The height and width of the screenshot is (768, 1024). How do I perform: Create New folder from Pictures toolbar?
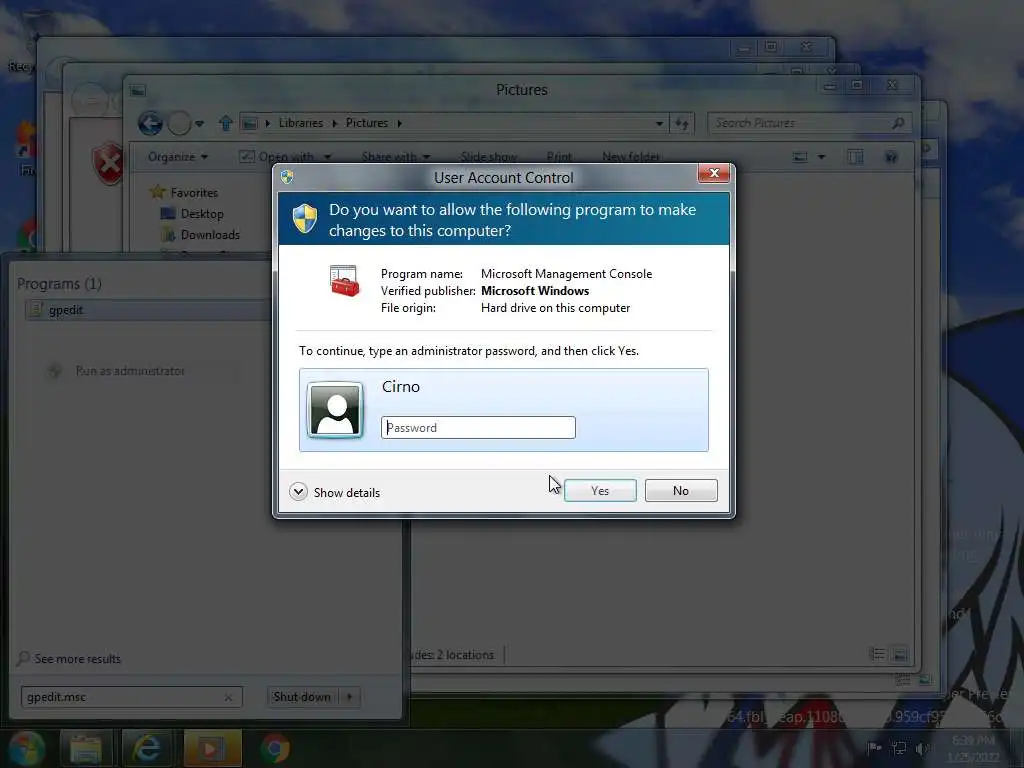[631, 157]
